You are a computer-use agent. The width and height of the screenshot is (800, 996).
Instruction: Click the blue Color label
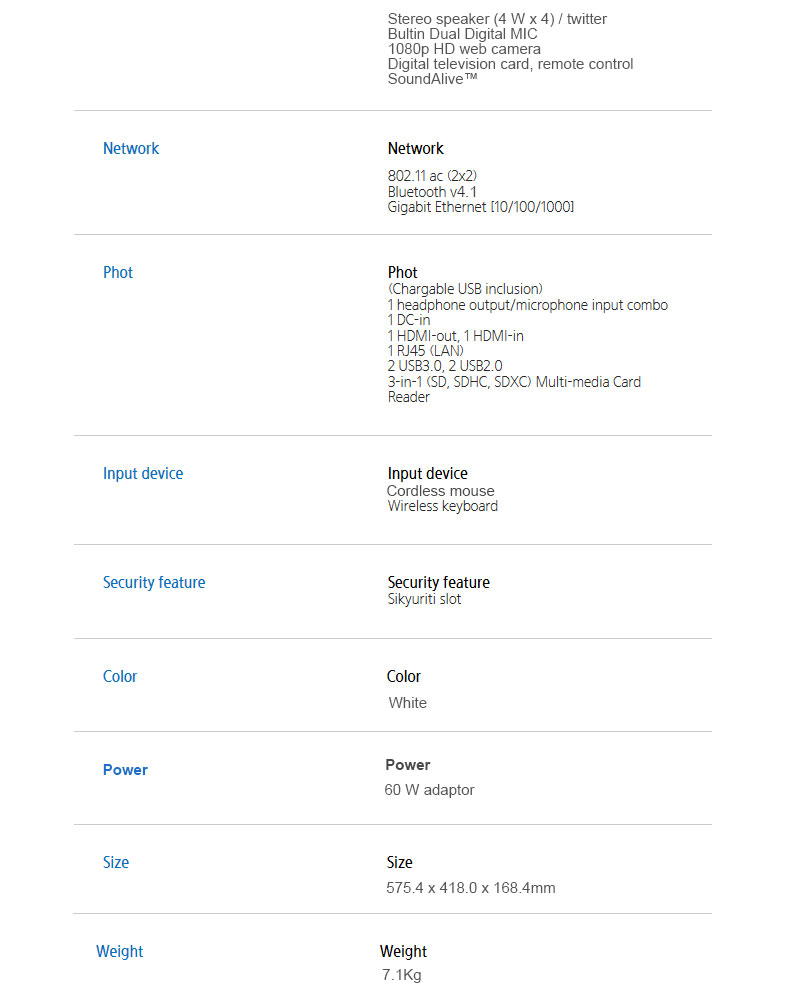(x=120, y=676)
